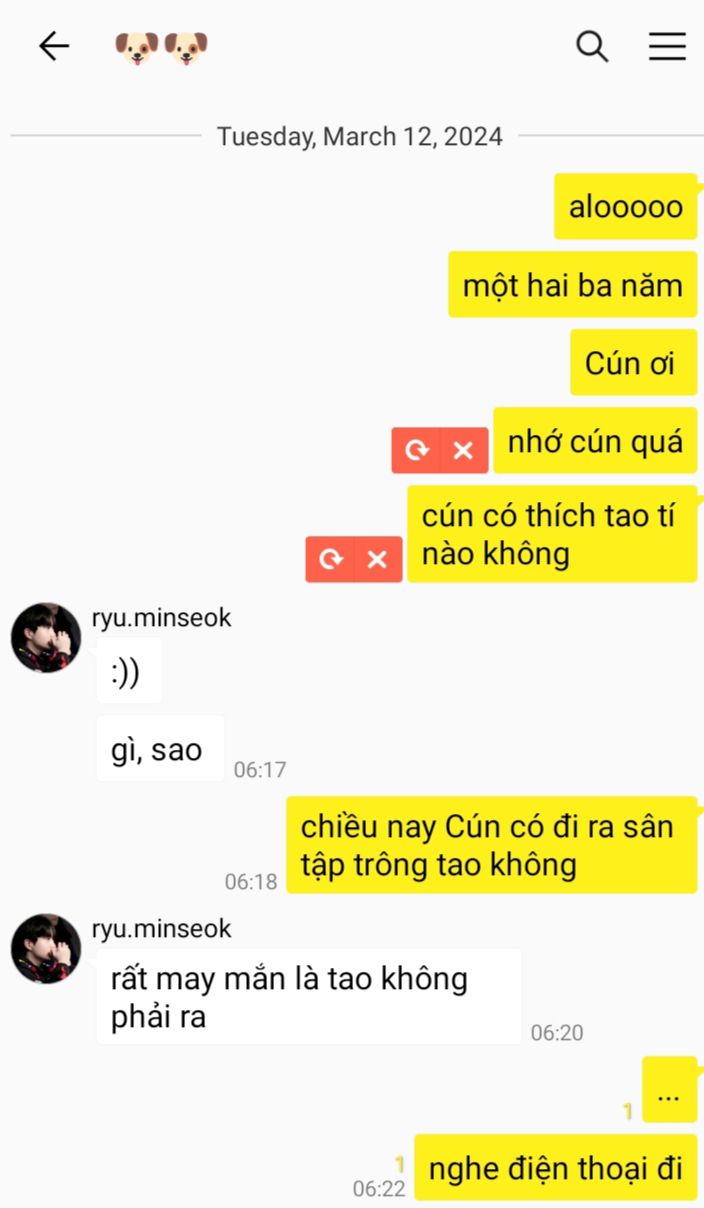Tap the "rất may mắn là tao không phải ra" bubble
Screen dimensions: 704x1208
pos(309,997)
